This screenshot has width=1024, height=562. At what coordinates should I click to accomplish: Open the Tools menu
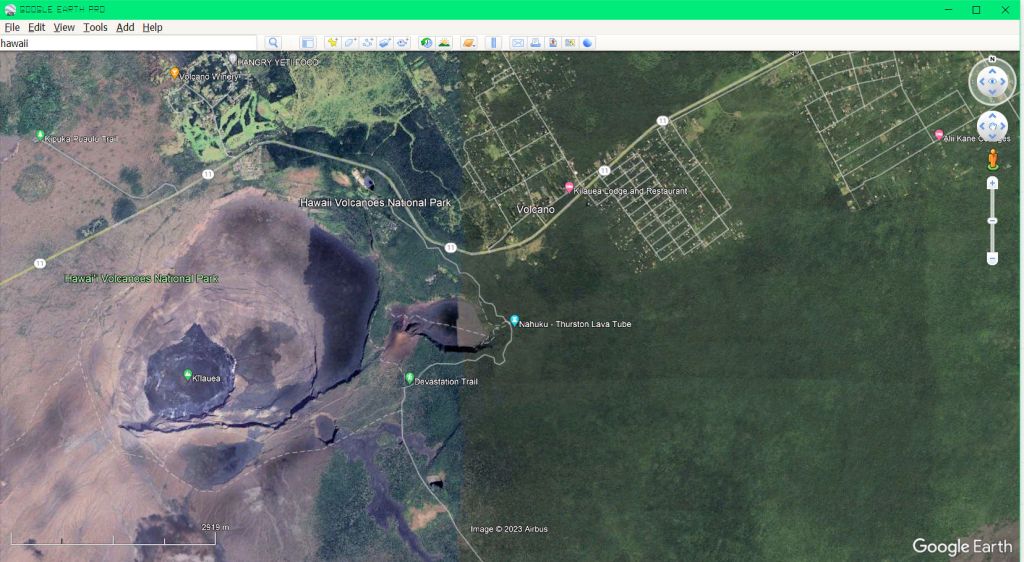tap(95, 27)
